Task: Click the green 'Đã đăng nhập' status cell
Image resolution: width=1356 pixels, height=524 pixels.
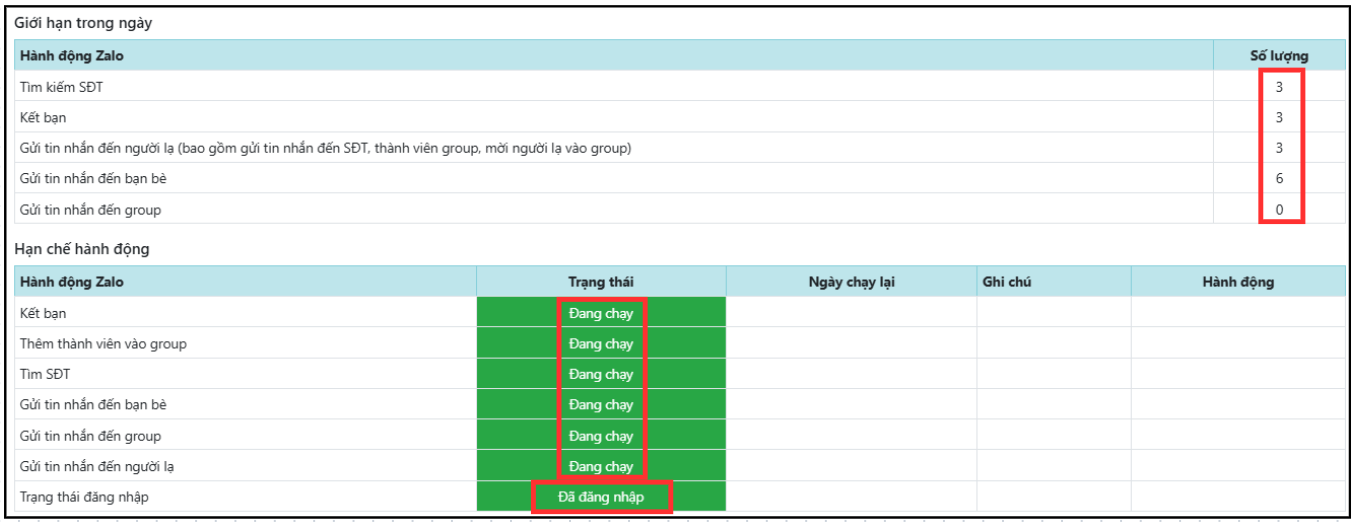Action: (x=600, y=497)
